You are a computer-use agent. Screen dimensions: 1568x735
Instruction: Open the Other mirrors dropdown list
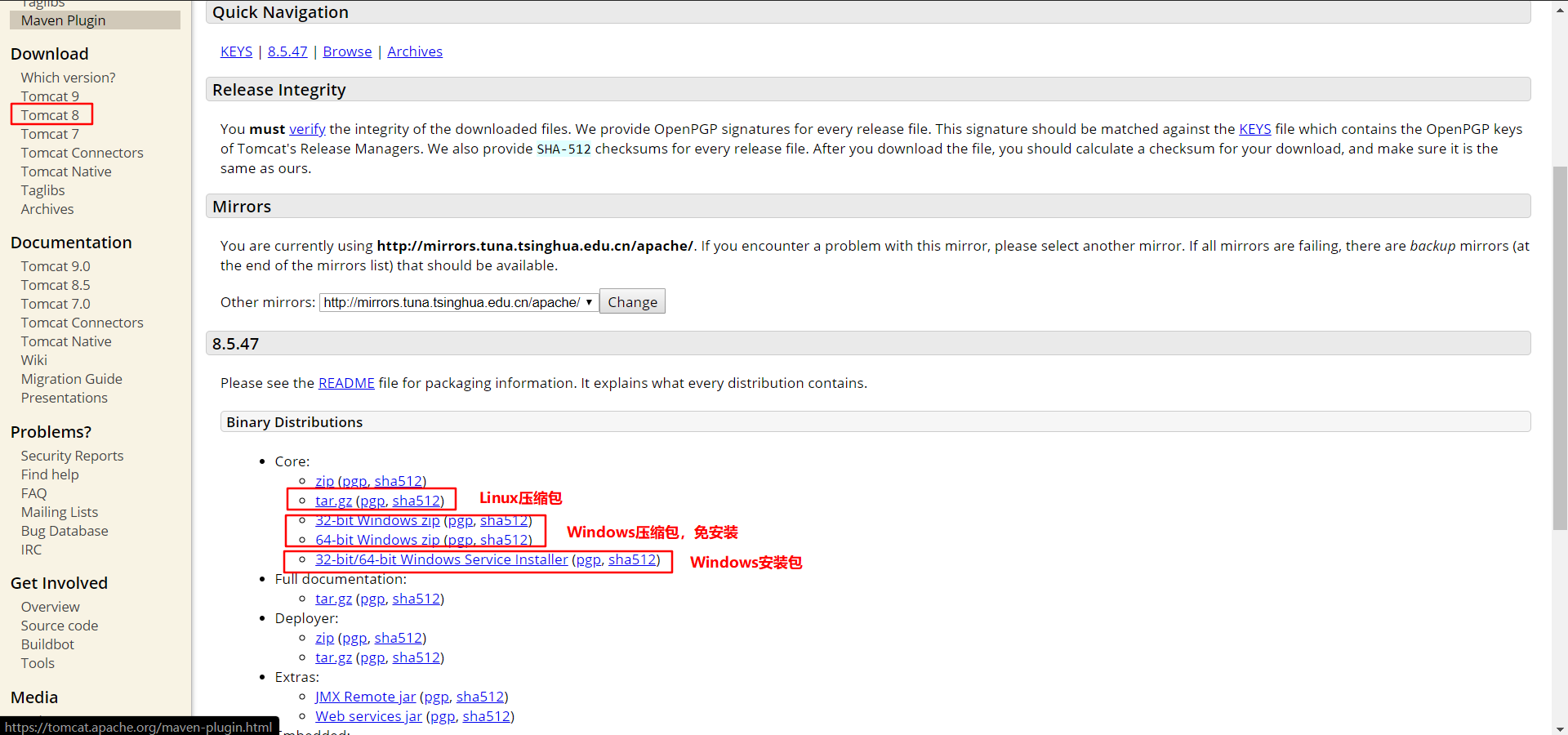pos(458,302)
